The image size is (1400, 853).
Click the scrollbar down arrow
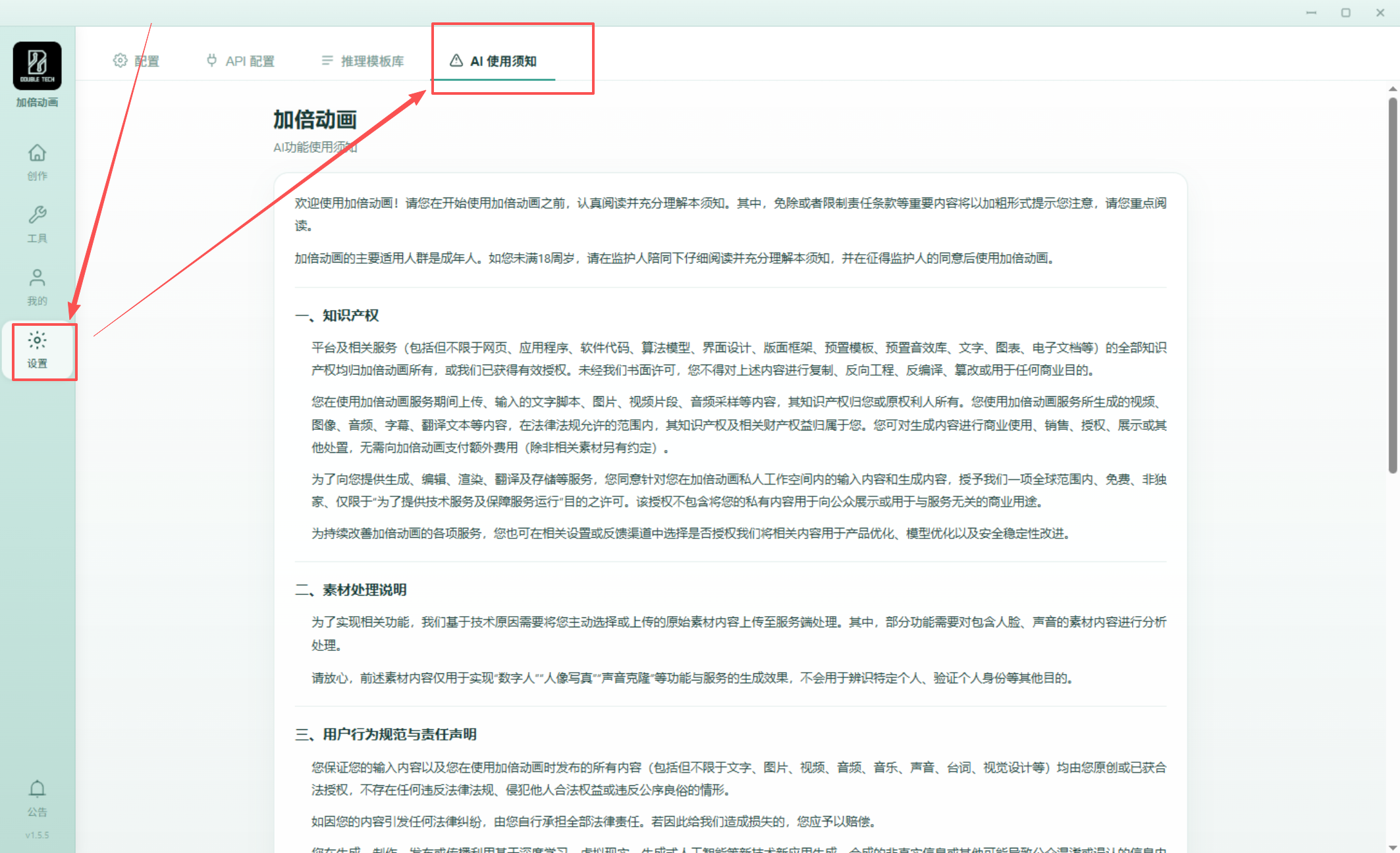pos(1392,847)
